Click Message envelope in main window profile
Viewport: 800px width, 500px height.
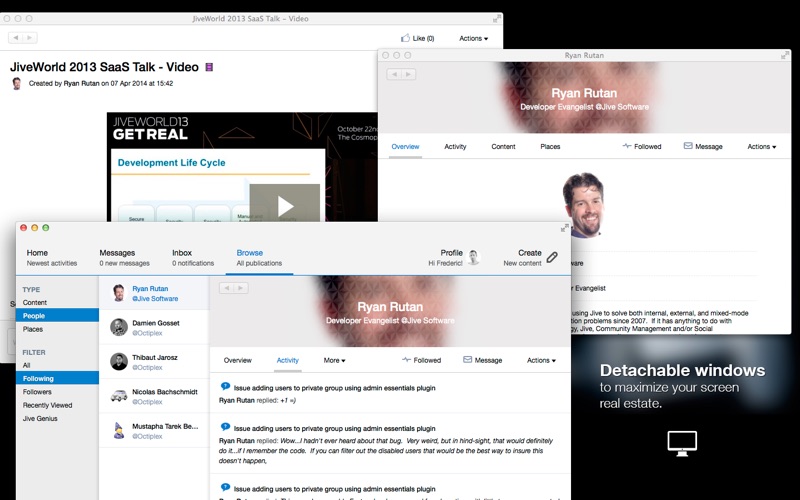click(467, 360)
